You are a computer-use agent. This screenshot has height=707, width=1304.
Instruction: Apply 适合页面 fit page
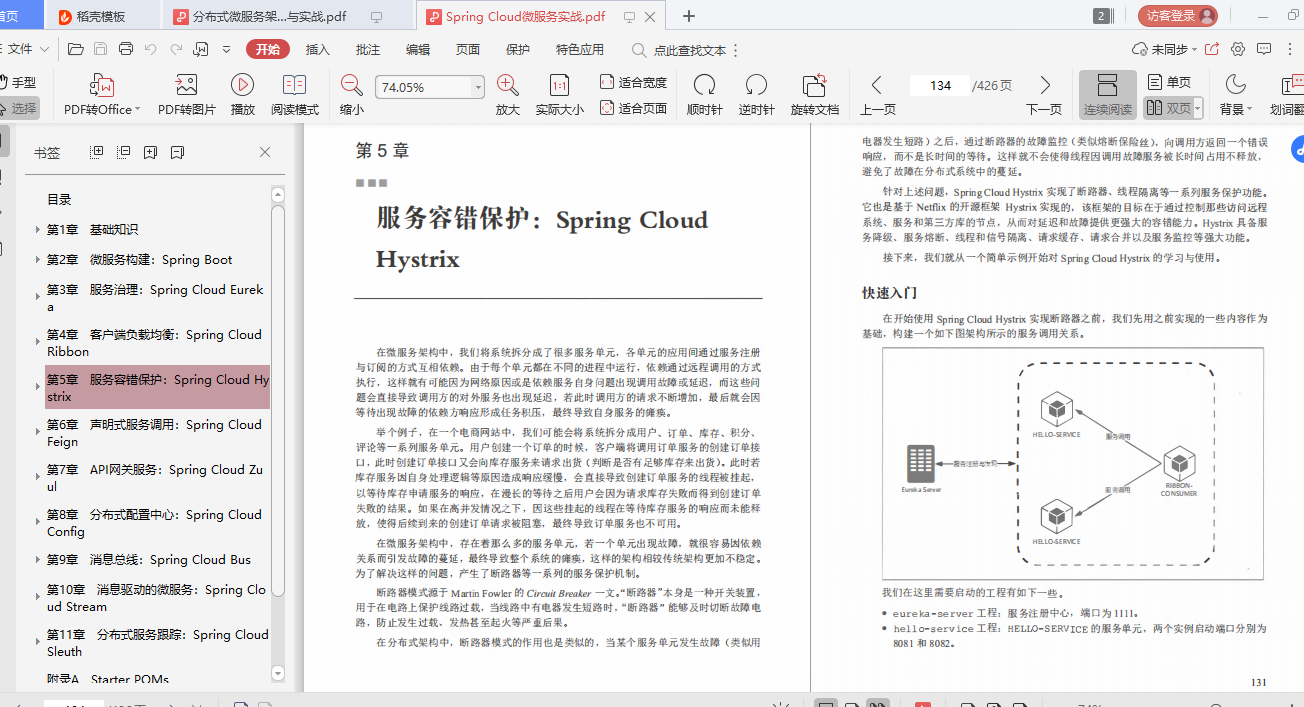[633, 108]
